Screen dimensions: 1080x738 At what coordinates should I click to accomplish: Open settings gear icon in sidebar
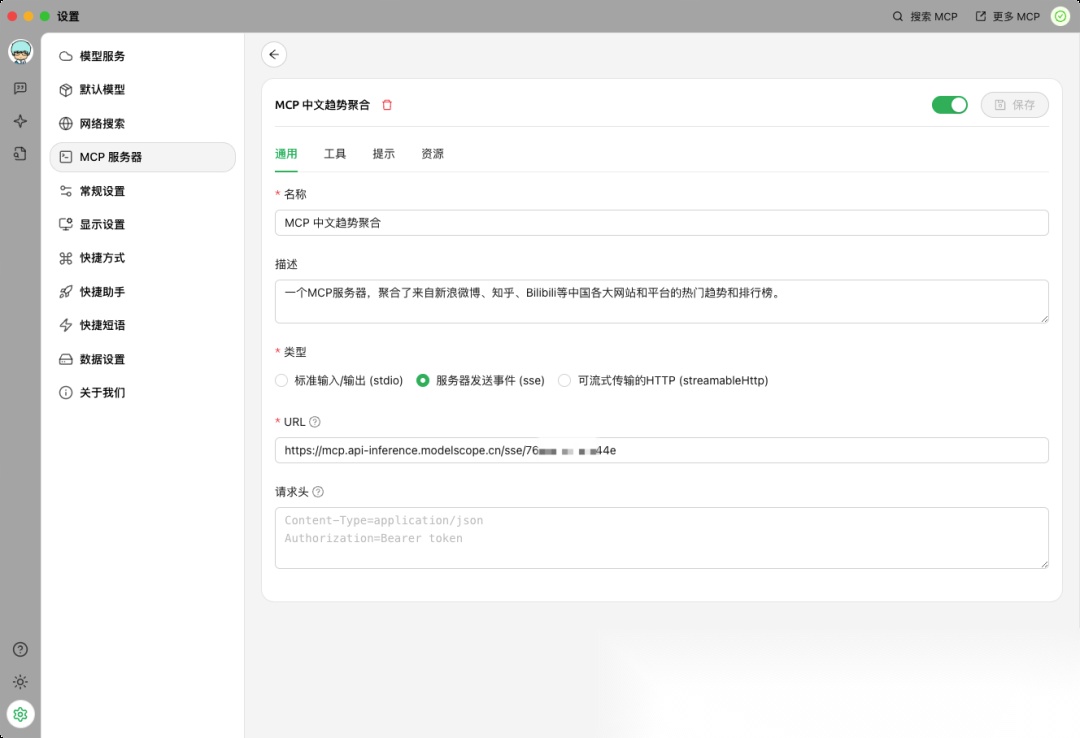[x=21, y=715]
